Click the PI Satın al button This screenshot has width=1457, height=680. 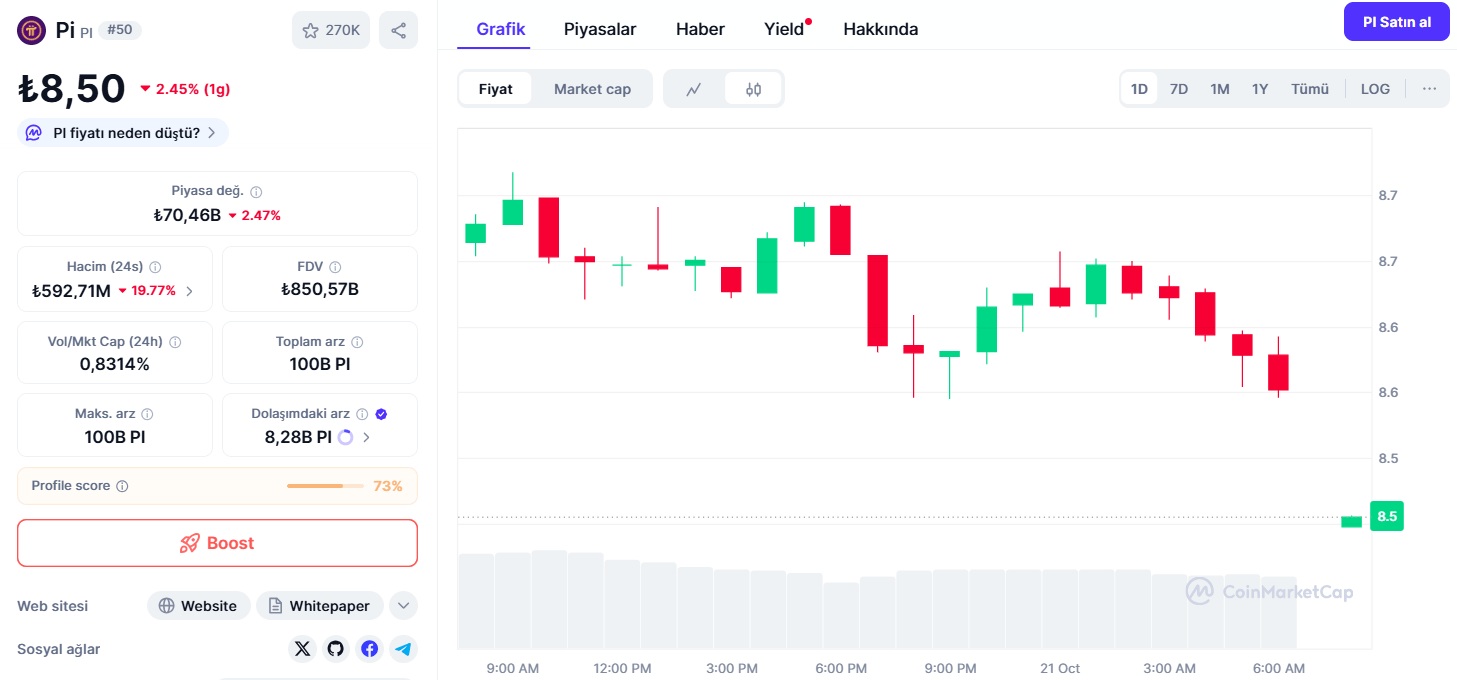pyautogui.click(x=1397, y=22)
